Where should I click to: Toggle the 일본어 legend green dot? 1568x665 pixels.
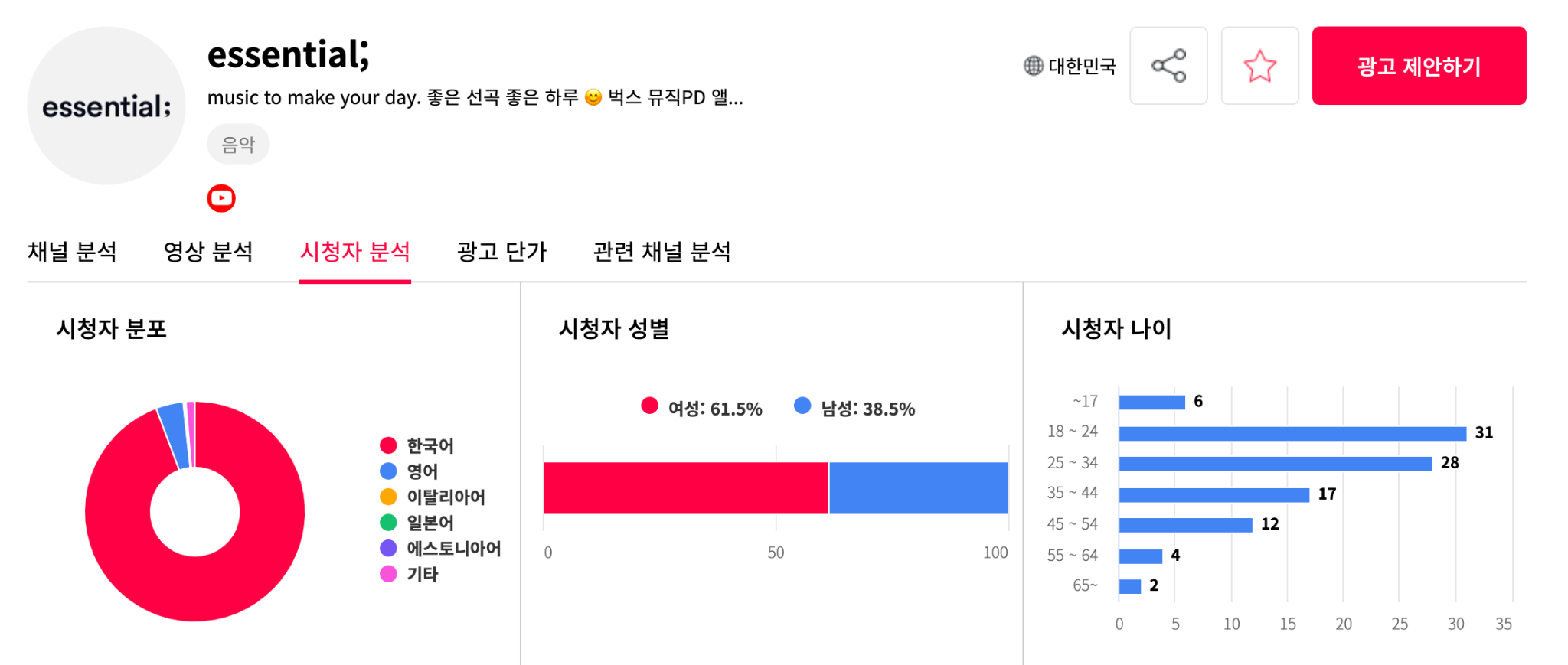click(388, 523)
